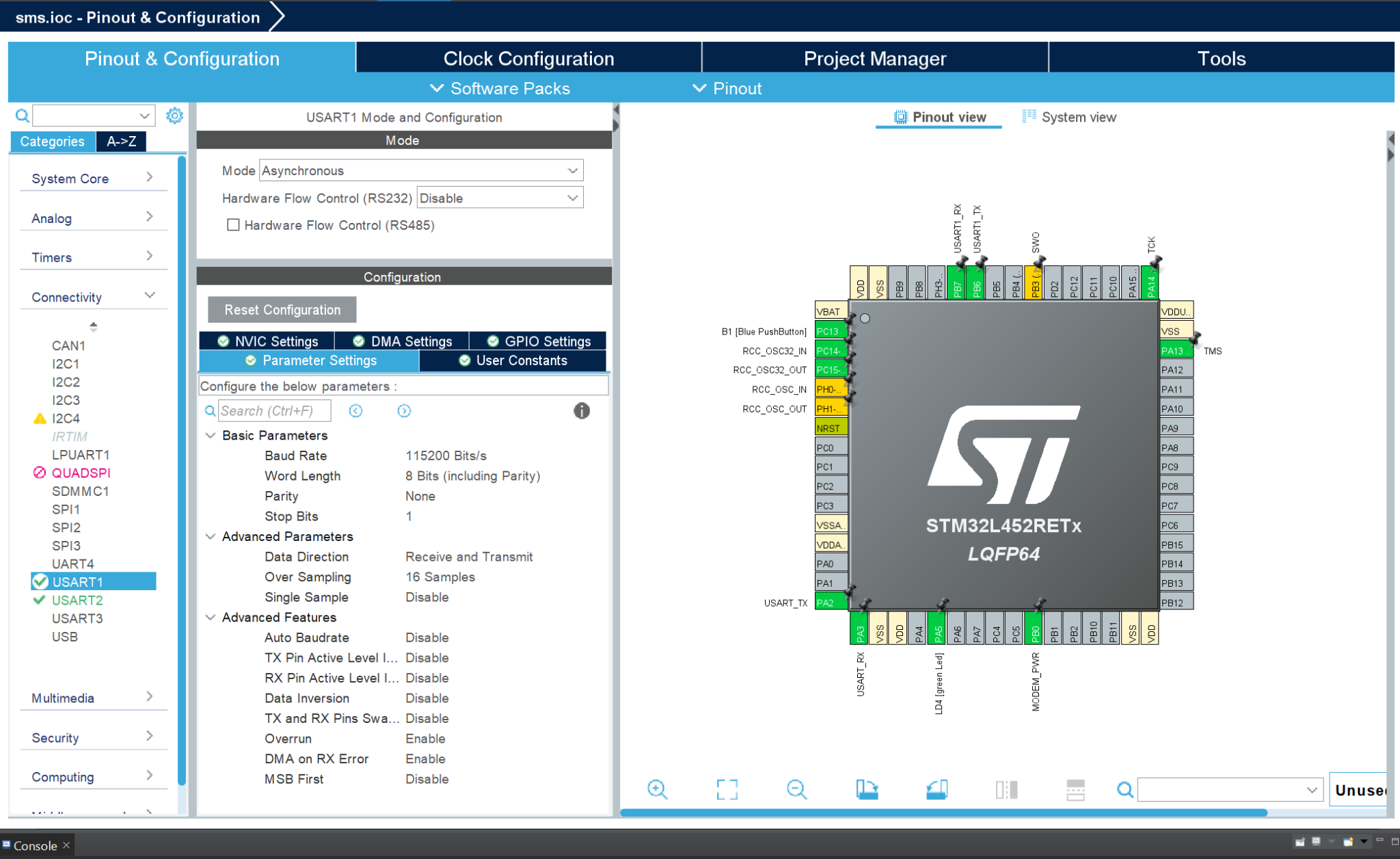The width and height of the screenshot is (1400, 859).
Task: Click the I2C4 warning triangle icon
Action: (40, 419)
